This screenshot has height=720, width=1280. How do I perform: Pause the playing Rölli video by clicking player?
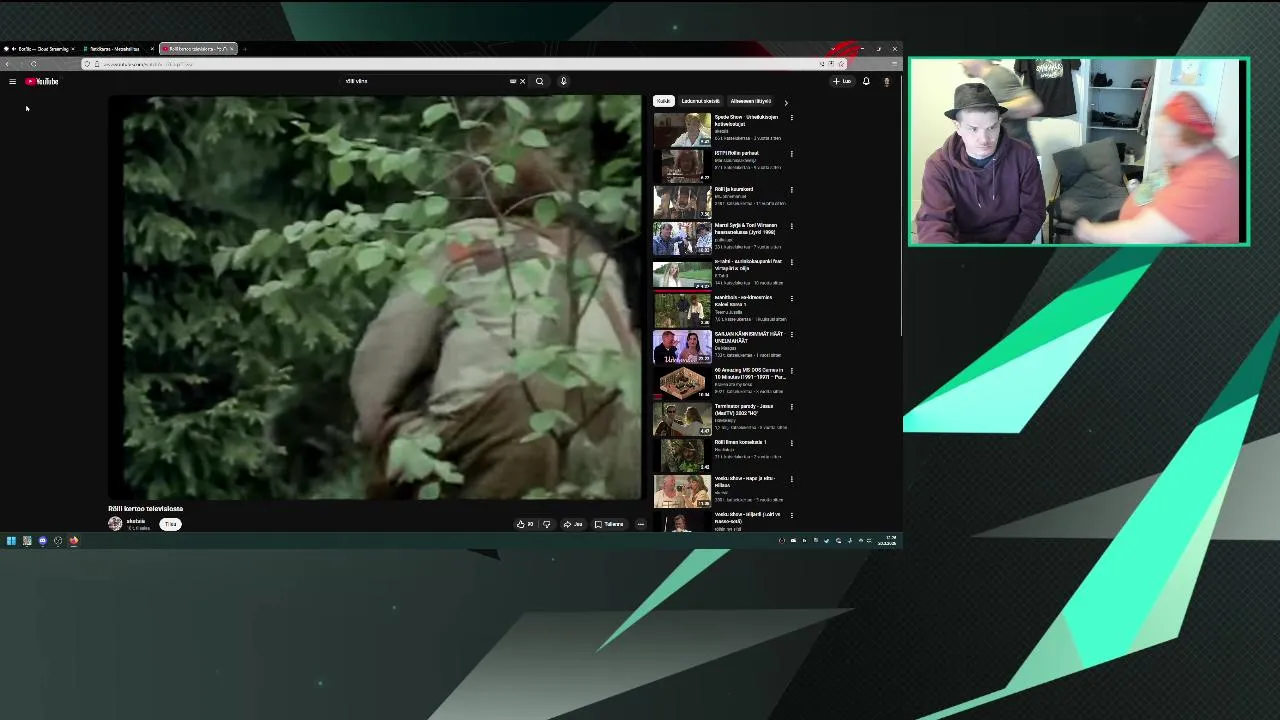[x=375, y=297]
